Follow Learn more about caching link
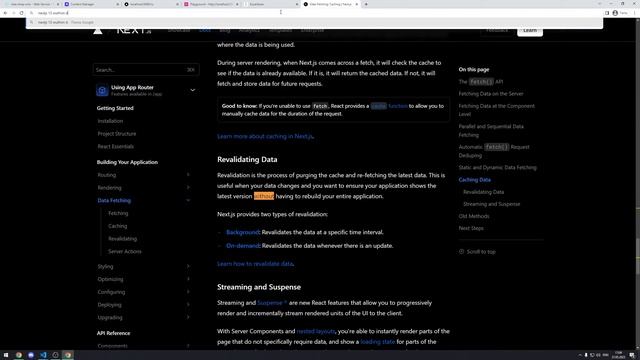The height and width of the screenshot is (360, 640). (x=265, y=136)
